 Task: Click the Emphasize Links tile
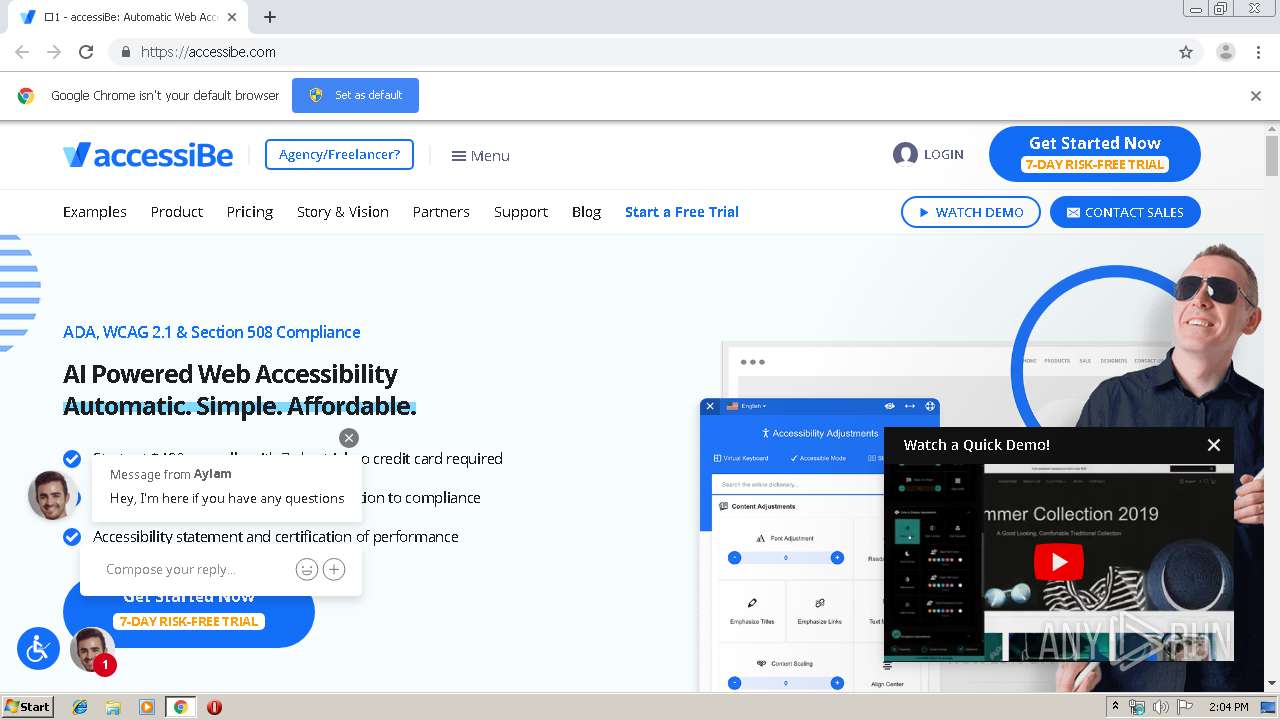point(819,611)
